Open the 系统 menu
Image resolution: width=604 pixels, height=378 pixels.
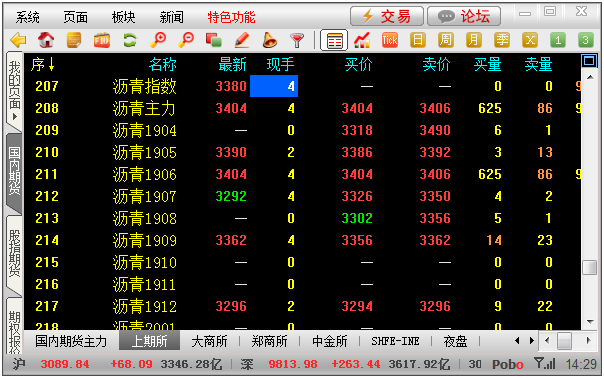click(28, 17)
